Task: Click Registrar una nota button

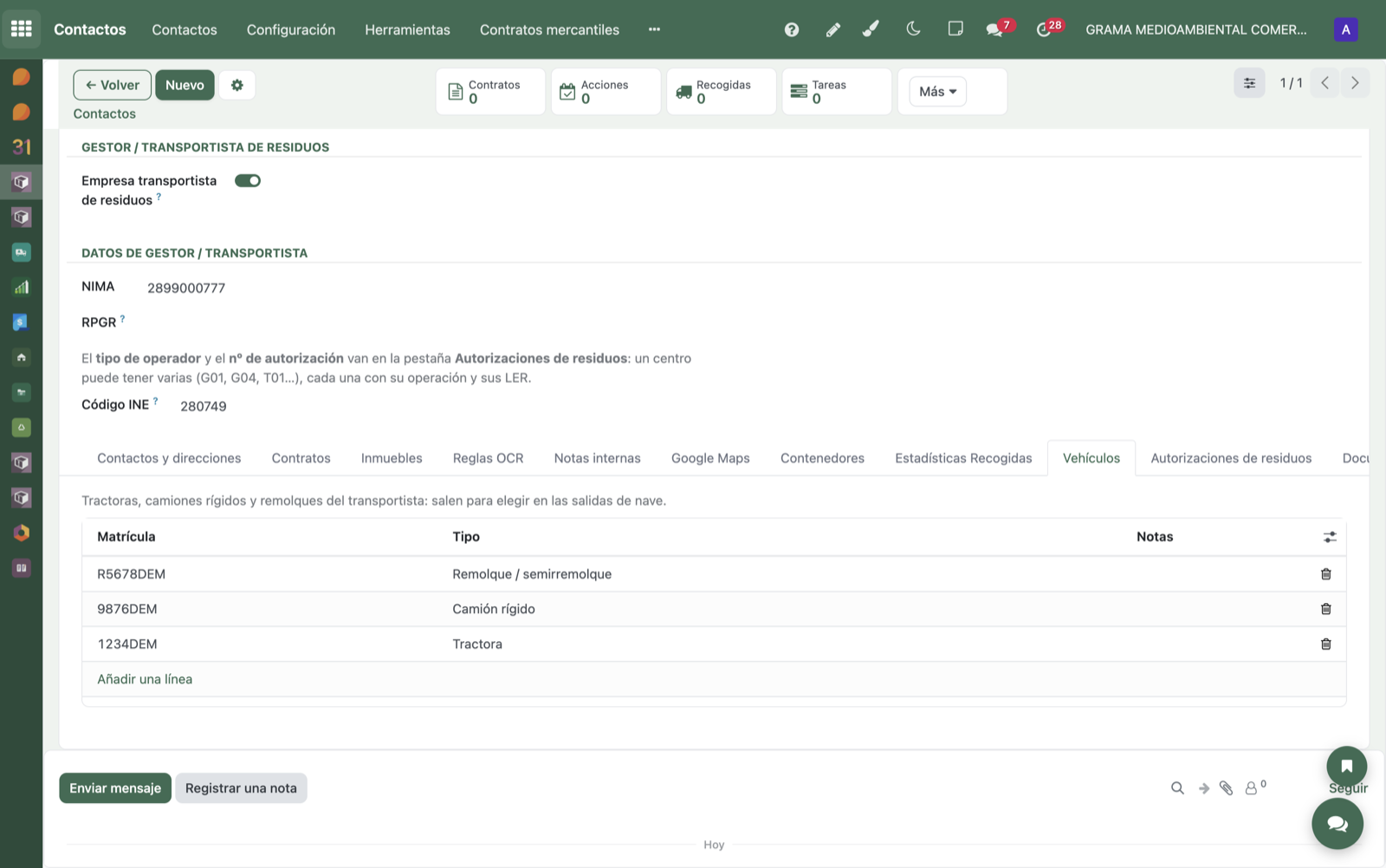Action: (x=241, y=788)
